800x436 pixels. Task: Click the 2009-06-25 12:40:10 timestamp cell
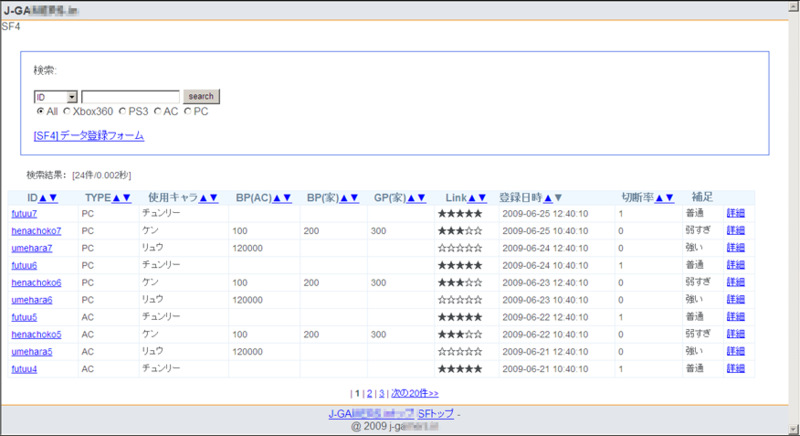[545, 214]
